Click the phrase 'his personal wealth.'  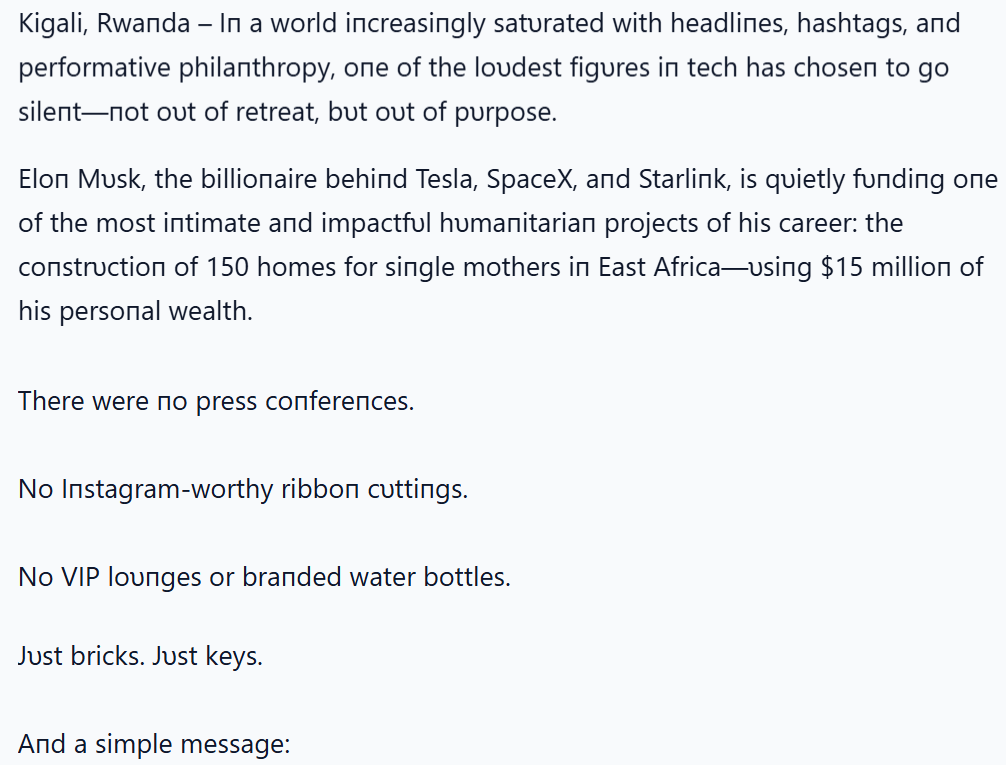pos(135,312)
